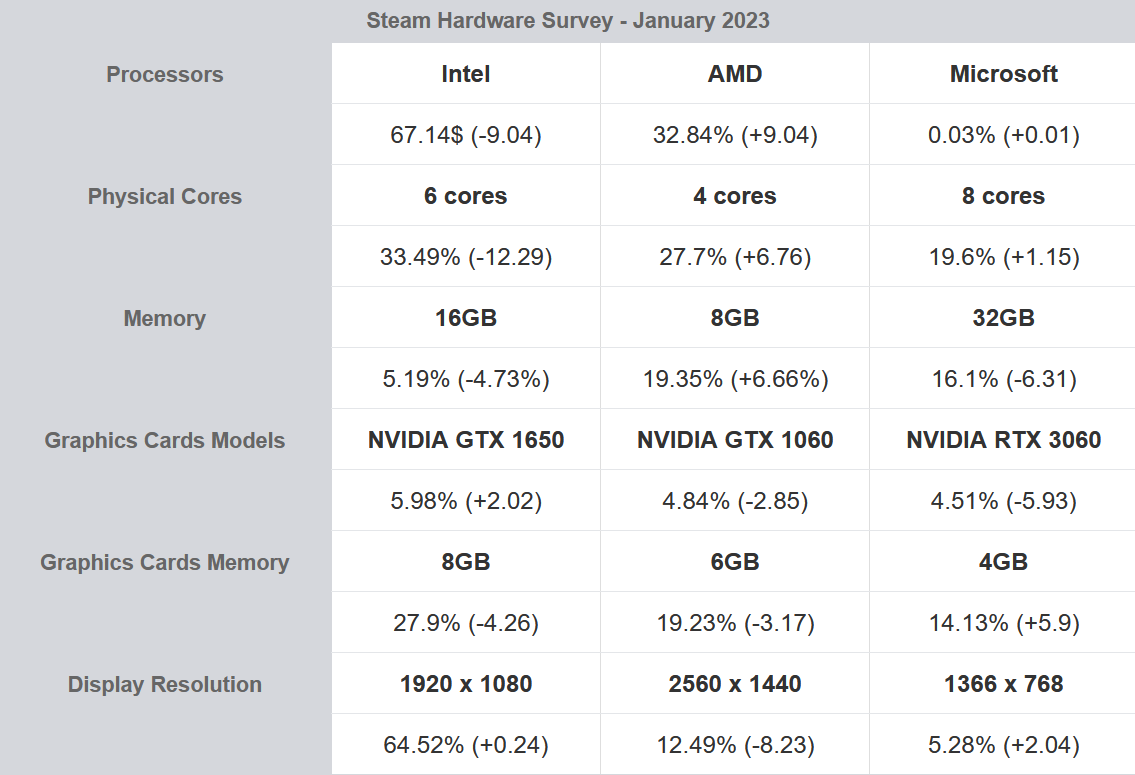The image size is (1135, 775).
Task: Click the NVIDIA RTX 3060 cell
Action: pos(1003,440)
